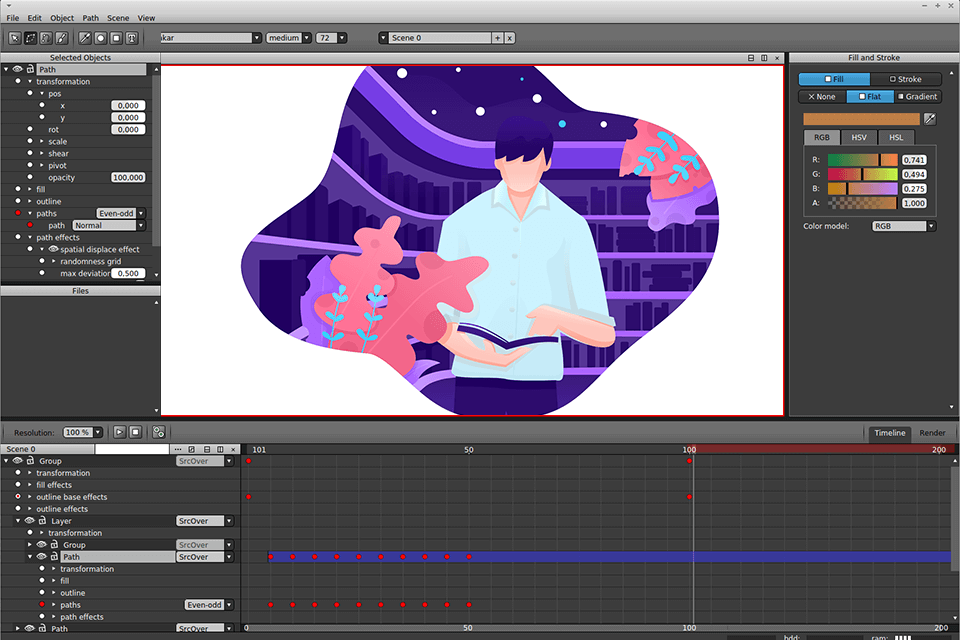Toggle recording for opacity property
Image resolution: width=960 pixels, height=640 pixels.
30,177
